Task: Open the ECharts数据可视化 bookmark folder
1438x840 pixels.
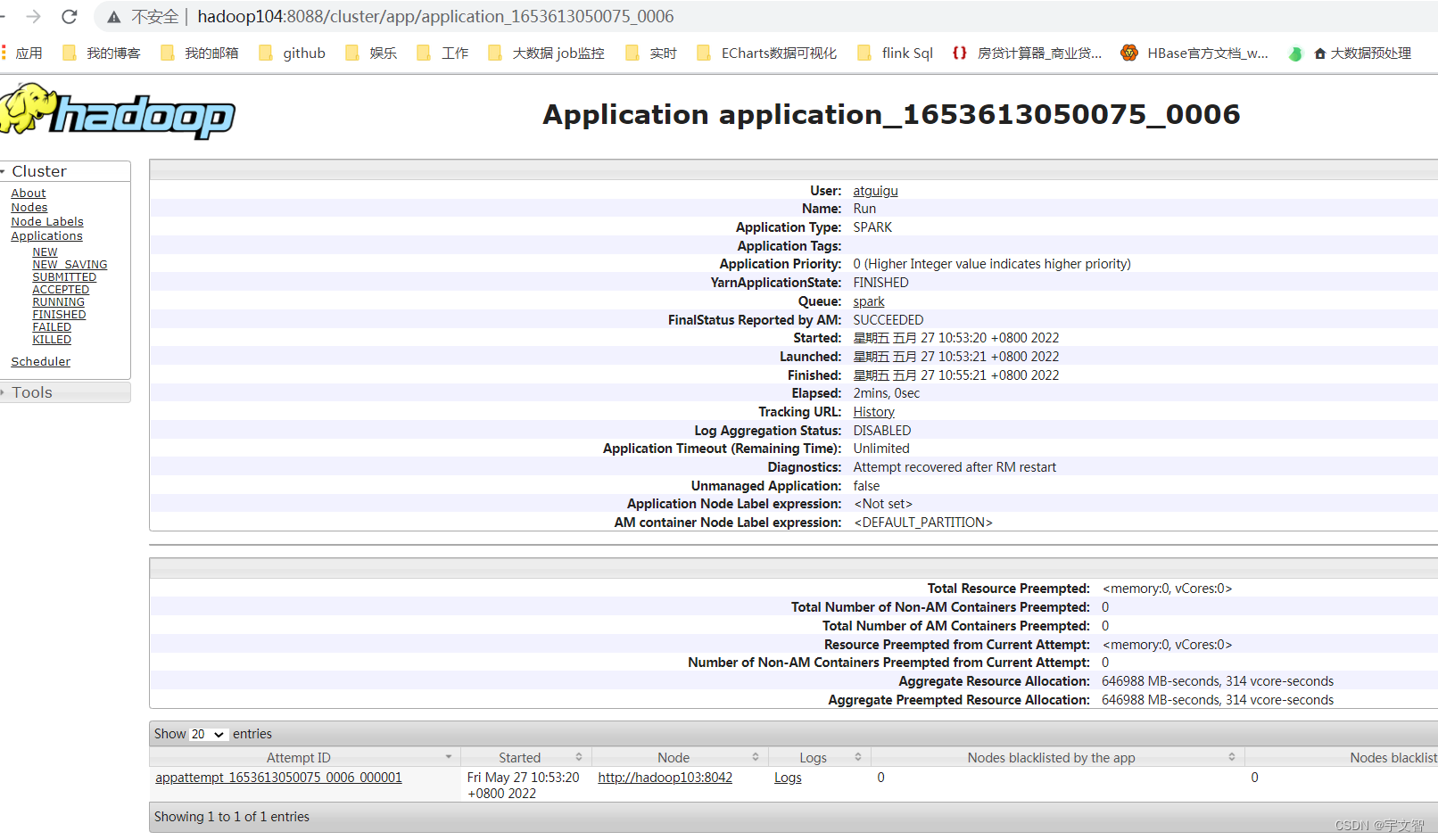Action: coord(766,54)
